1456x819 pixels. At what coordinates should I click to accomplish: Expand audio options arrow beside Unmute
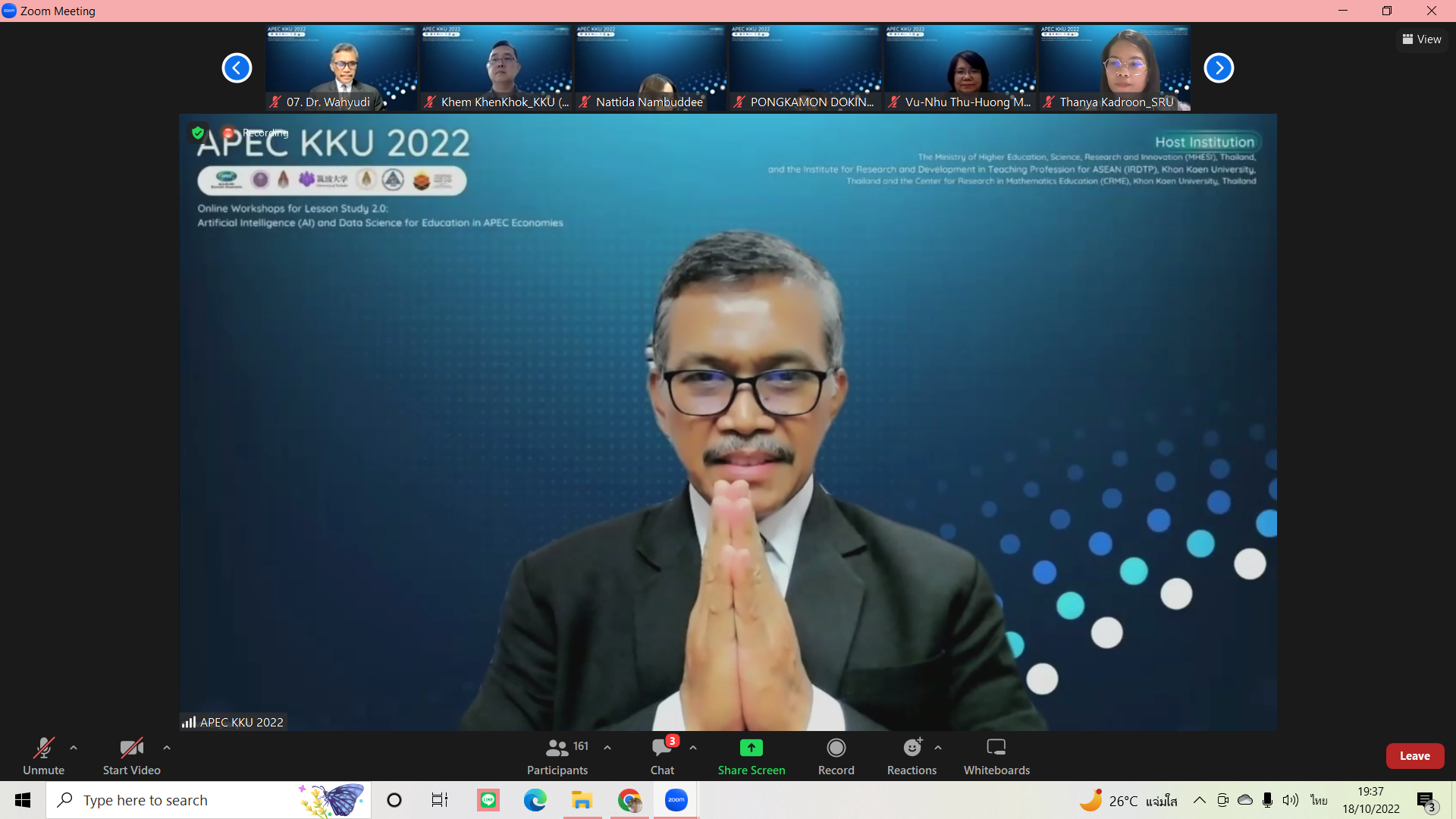point(74,748)
